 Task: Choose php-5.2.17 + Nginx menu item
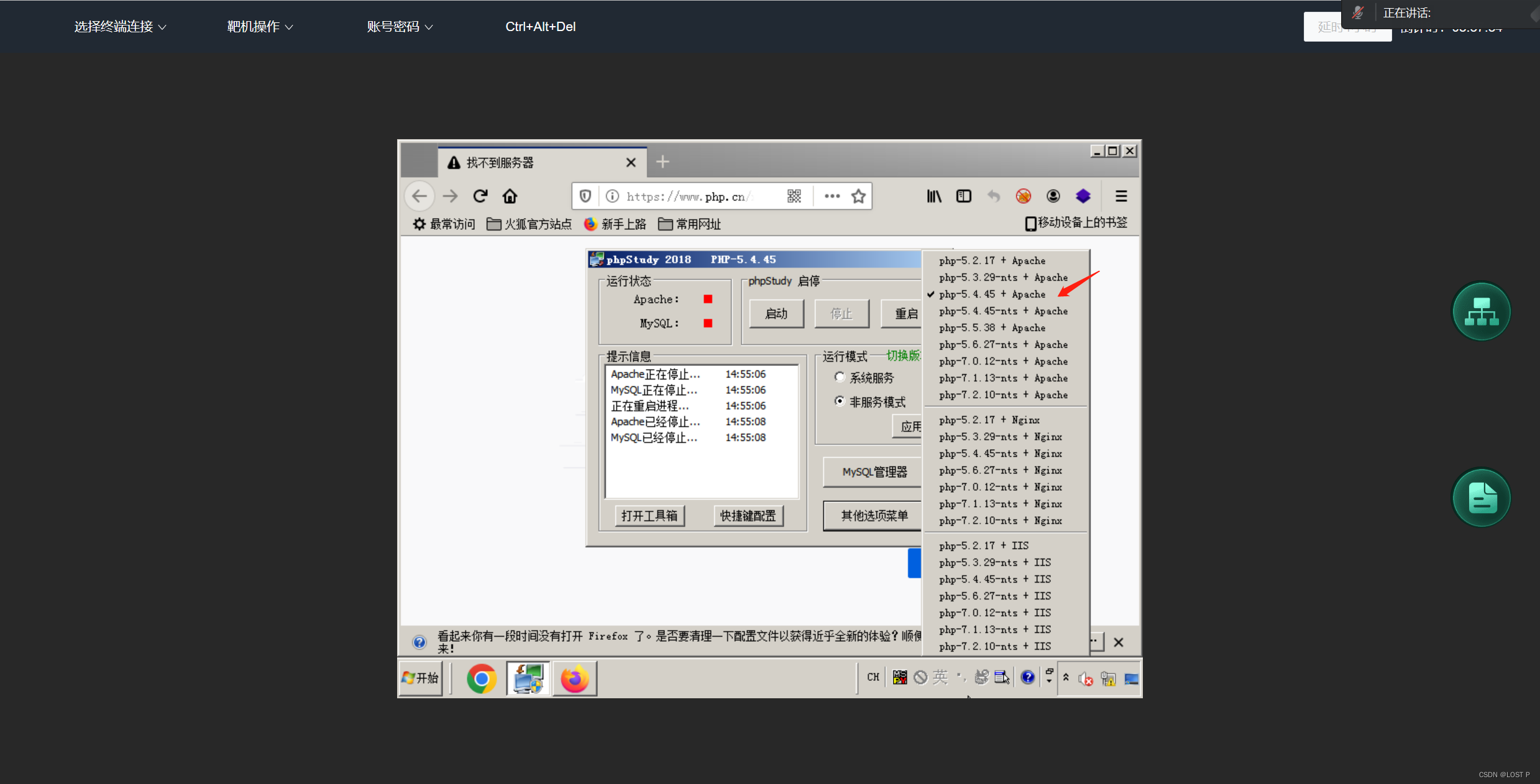tap(1006, 421)
